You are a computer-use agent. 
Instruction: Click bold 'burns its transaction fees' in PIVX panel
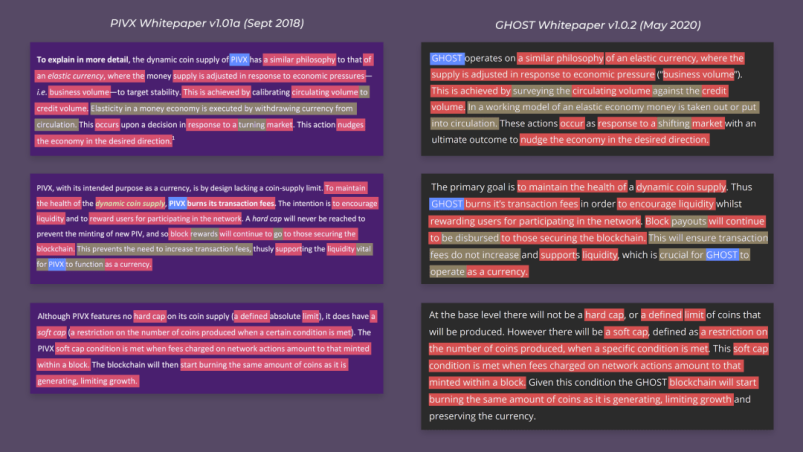(x=231, y=203)
